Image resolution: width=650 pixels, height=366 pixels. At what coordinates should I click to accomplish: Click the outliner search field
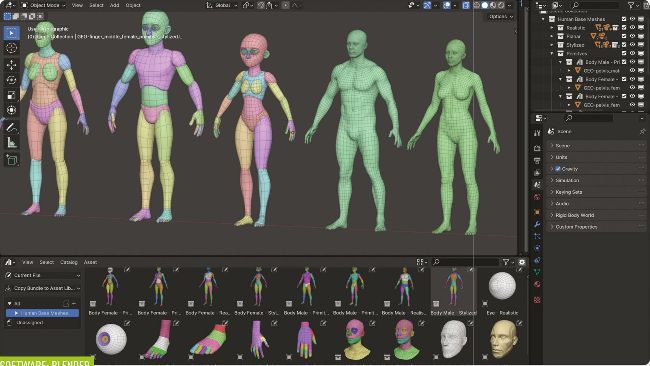[x=595, y=5]
